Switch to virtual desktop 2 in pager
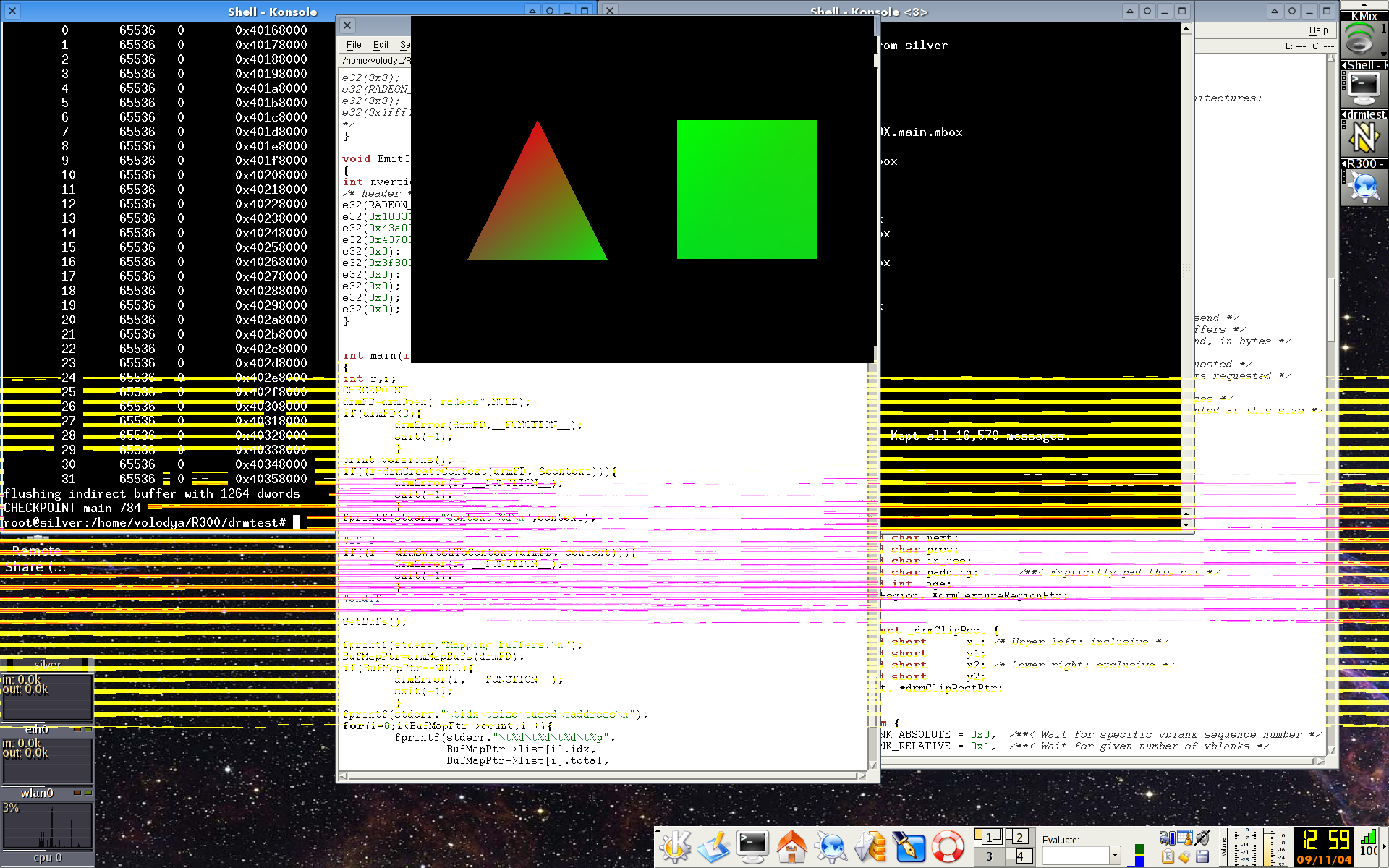The image size is (1389, 868). coord(1019,837)
